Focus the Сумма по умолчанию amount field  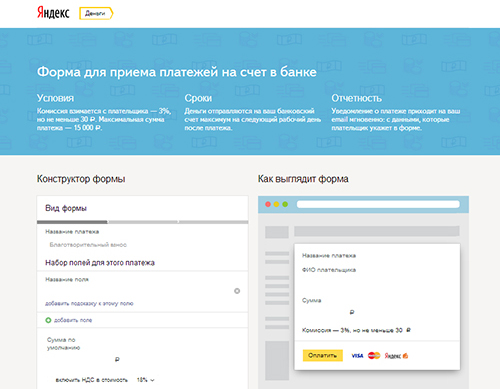80,360
